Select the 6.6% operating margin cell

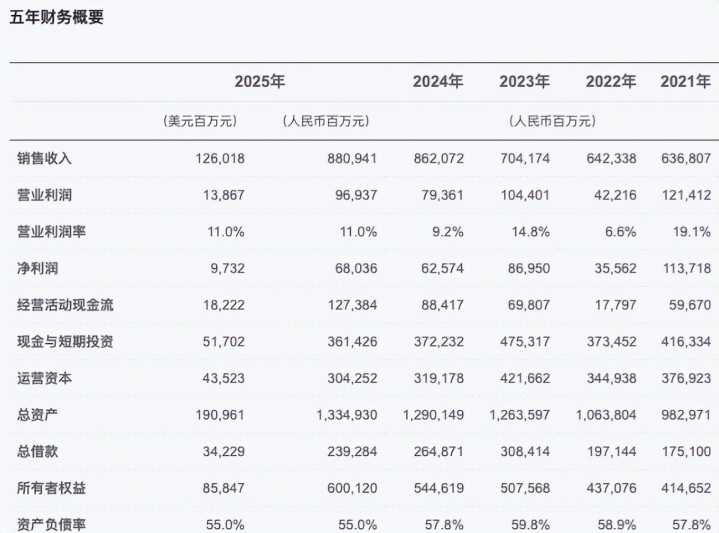(x=620, y=232)
